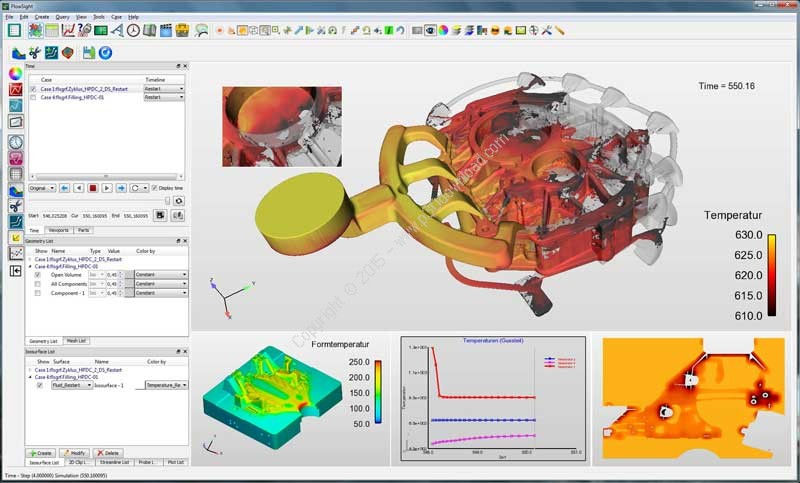Click the zoomed casting inset thumbnail
This screenshot has height=483, width=800.
click(282, 126)
